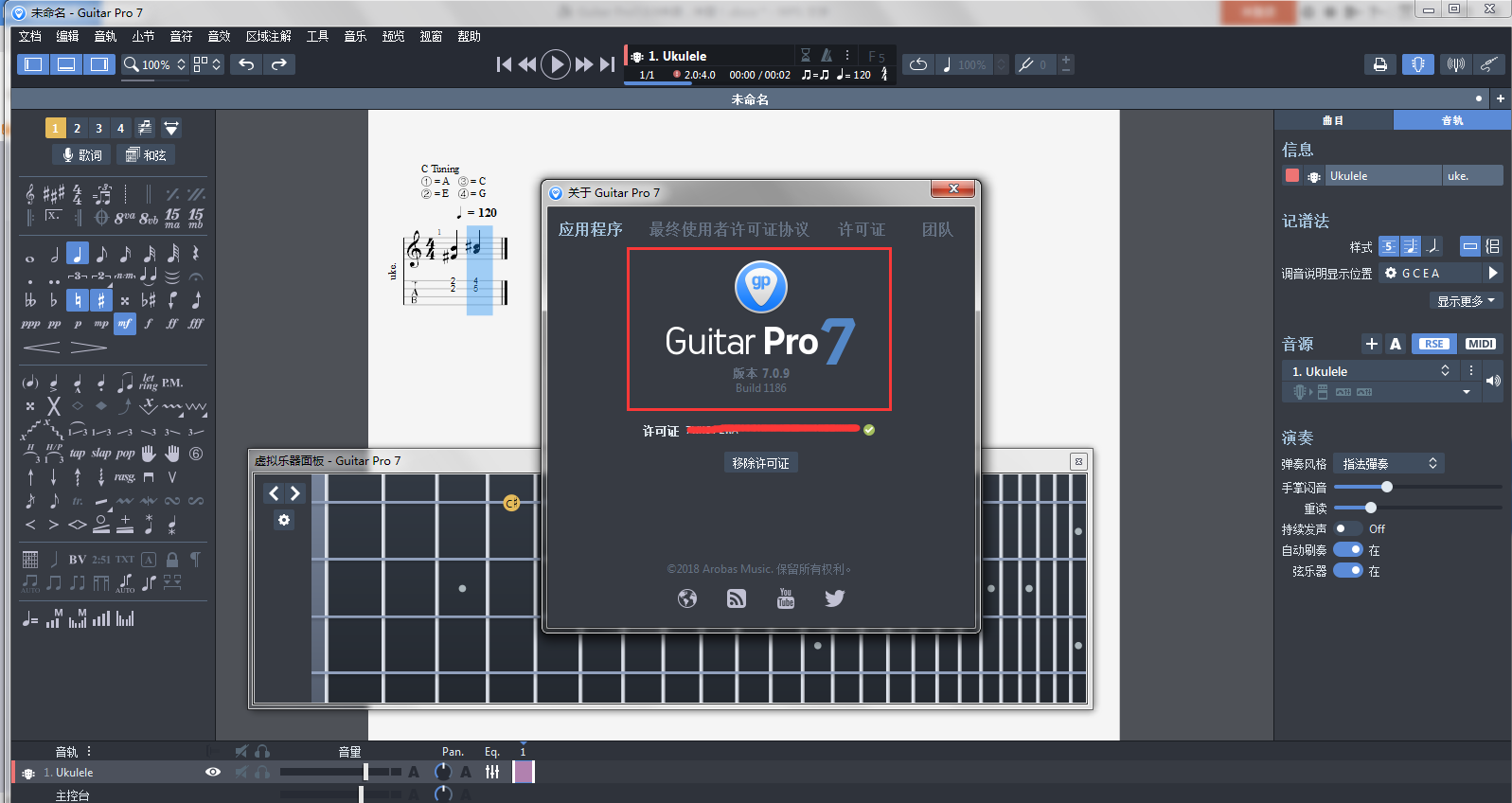Click the Twitter bird icon
Image resolution: width=1512 pixels, height=803 pixels.
click(834, 598)
